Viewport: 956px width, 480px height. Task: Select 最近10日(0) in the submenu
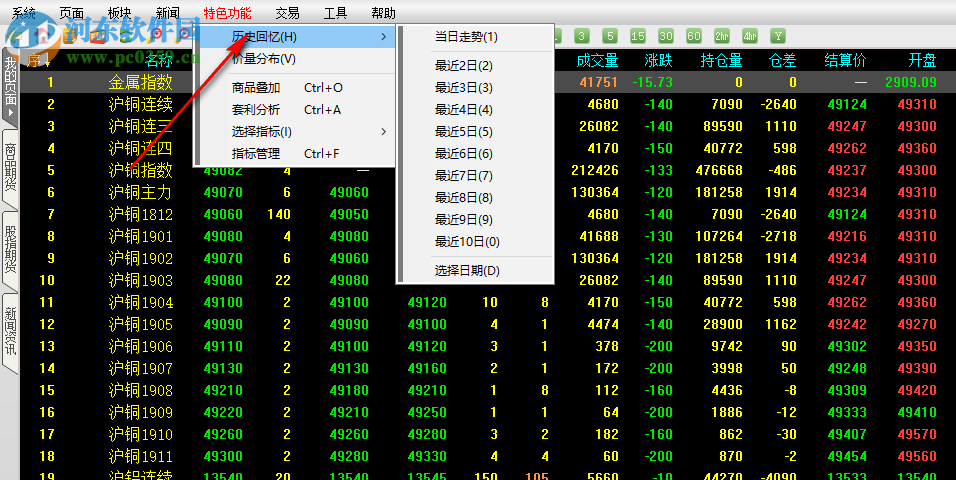tap(476, 242)
